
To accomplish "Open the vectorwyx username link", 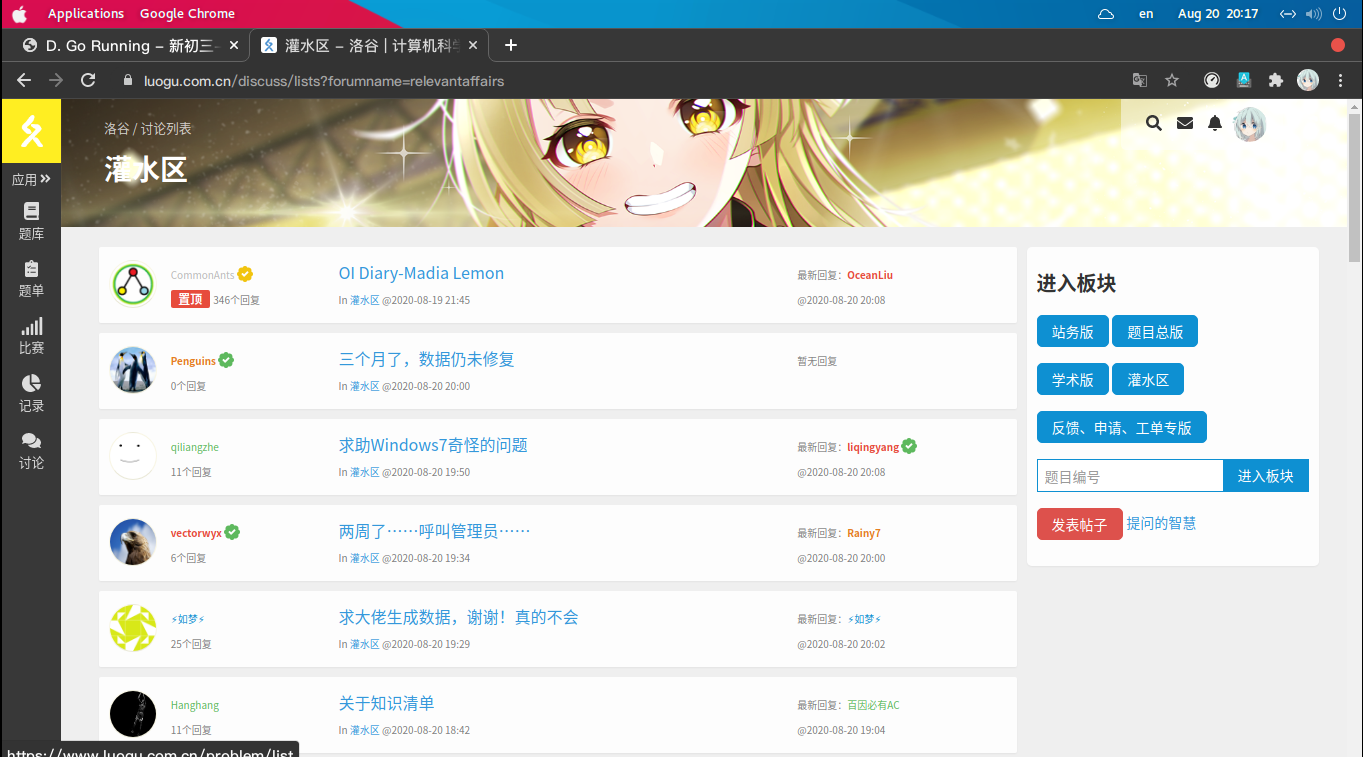I will coord(196,533).
